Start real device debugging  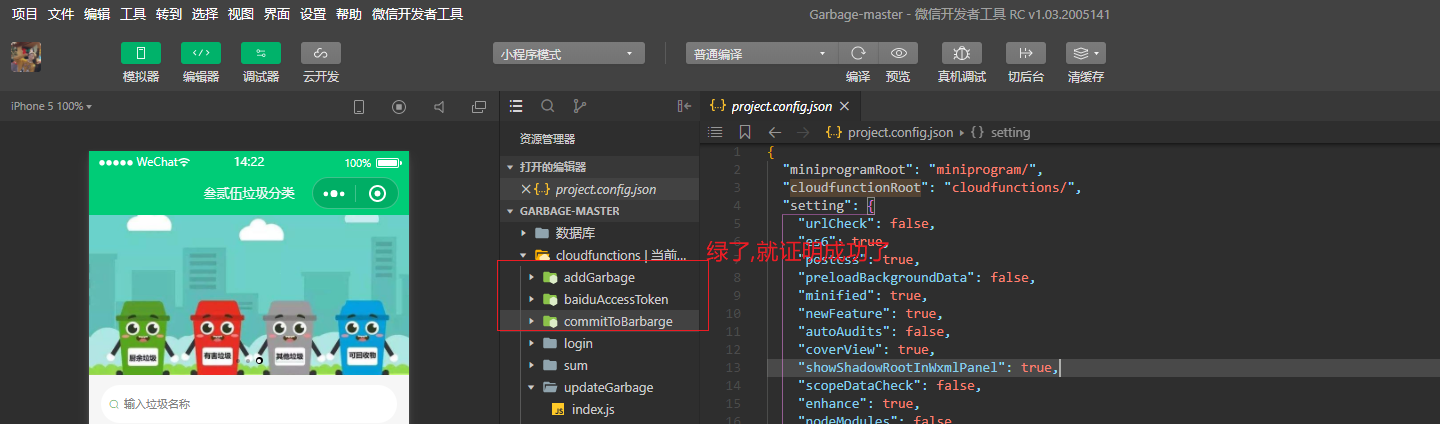(962, 54)
